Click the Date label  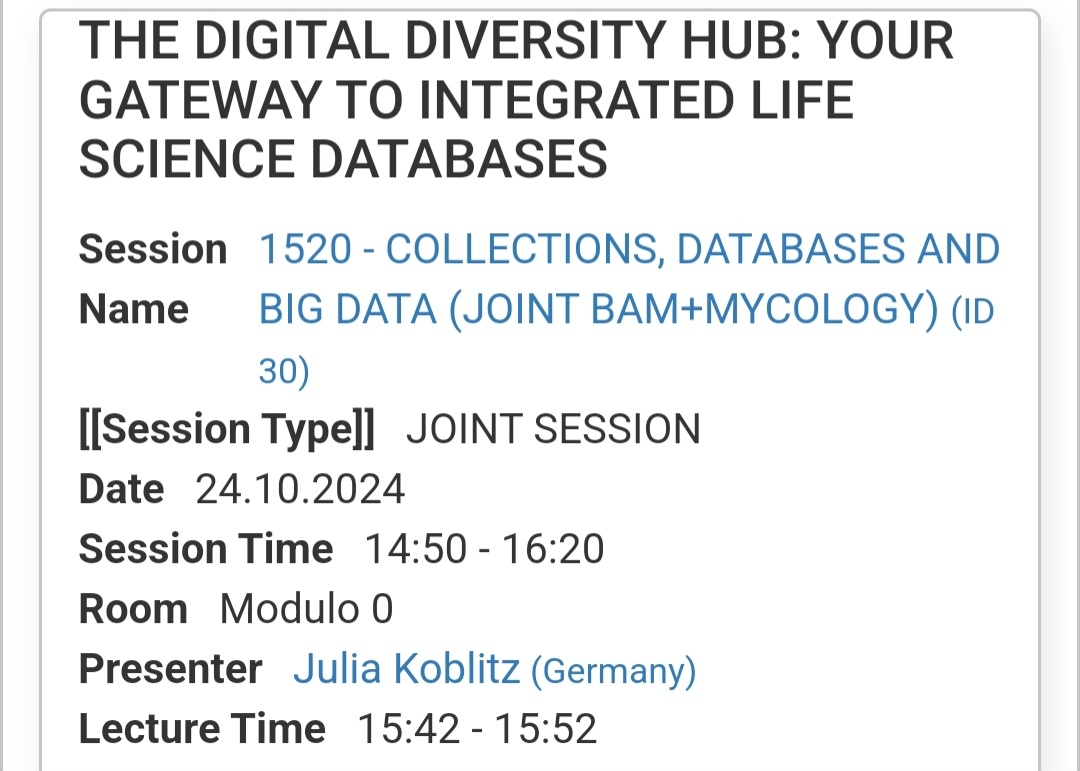point(121,490)
